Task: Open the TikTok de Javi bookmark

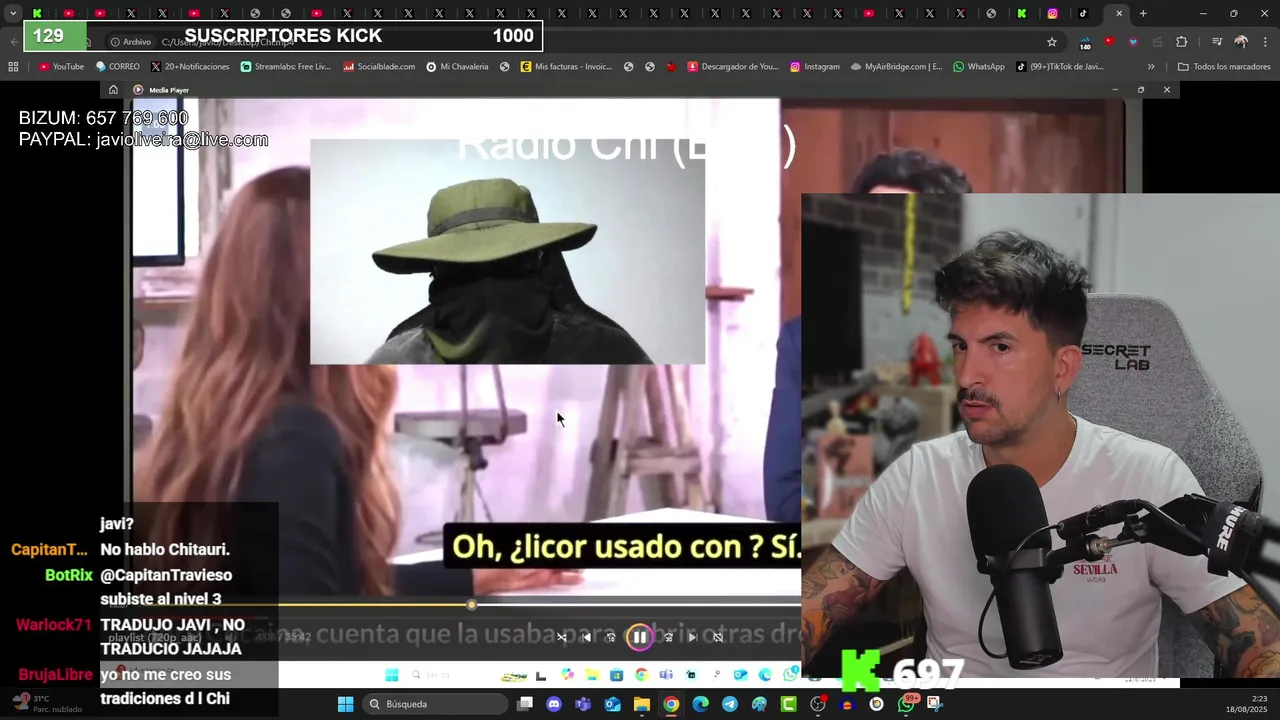Action: 1059,67
